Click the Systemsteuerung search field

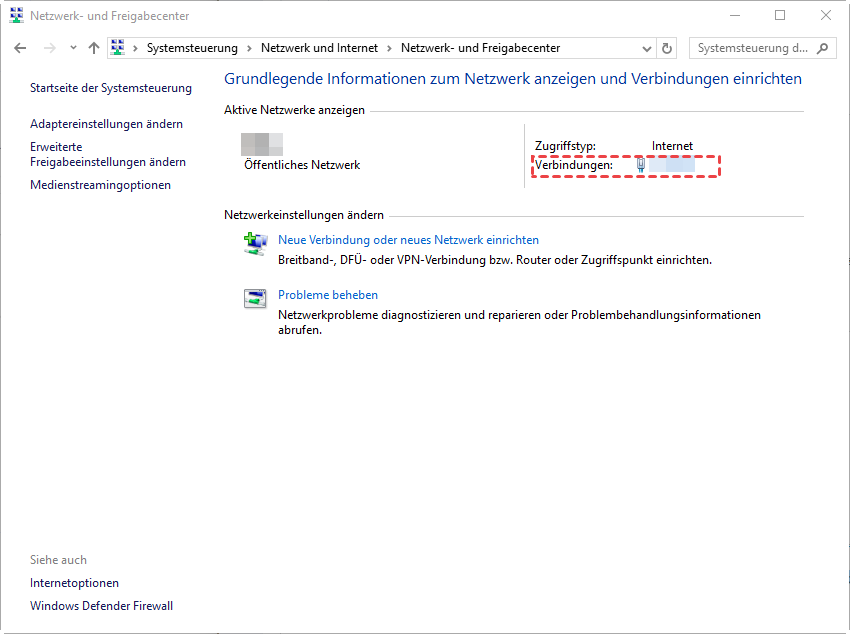tap(752, 48)
